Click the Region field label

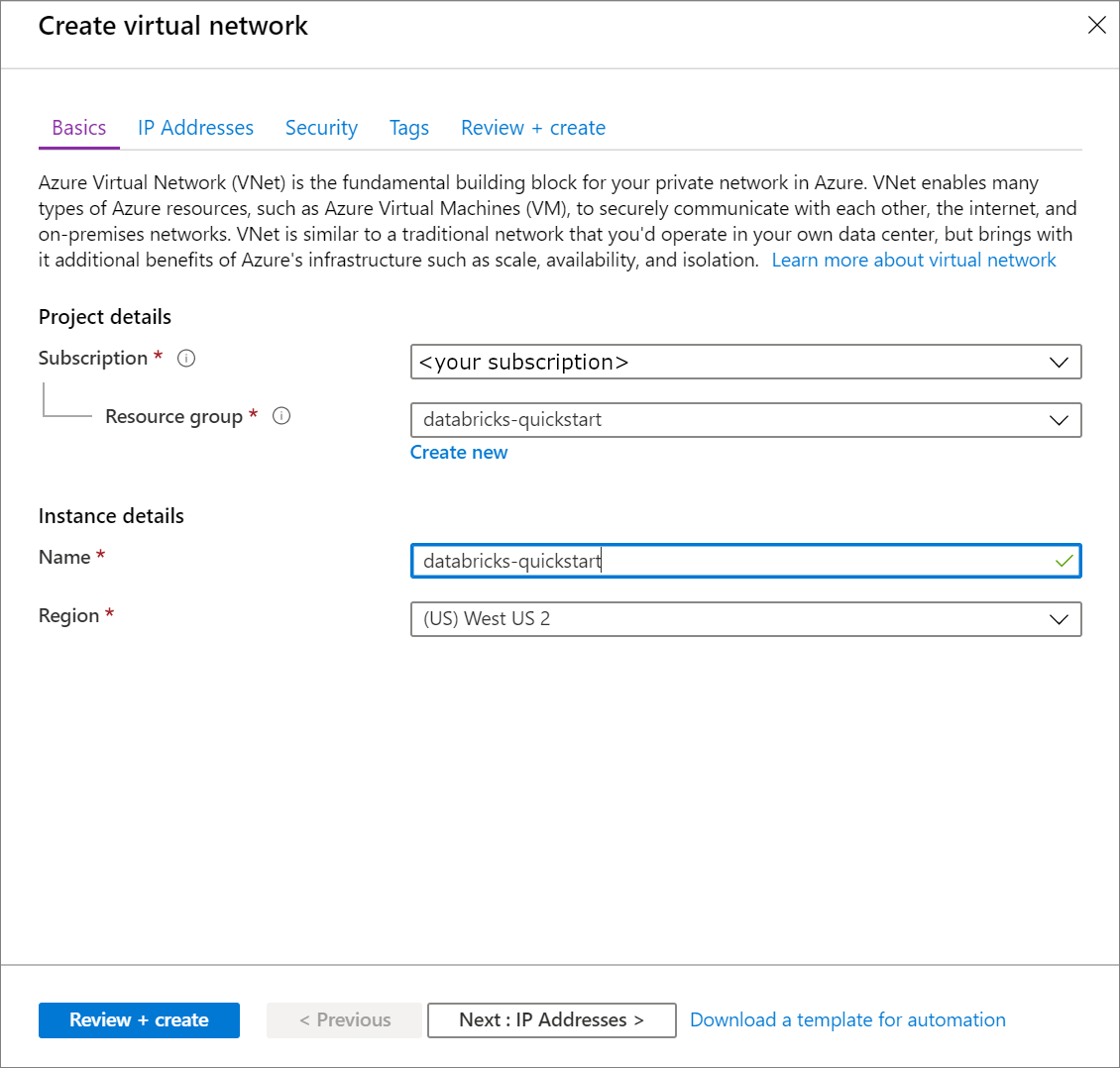point(68,615)
